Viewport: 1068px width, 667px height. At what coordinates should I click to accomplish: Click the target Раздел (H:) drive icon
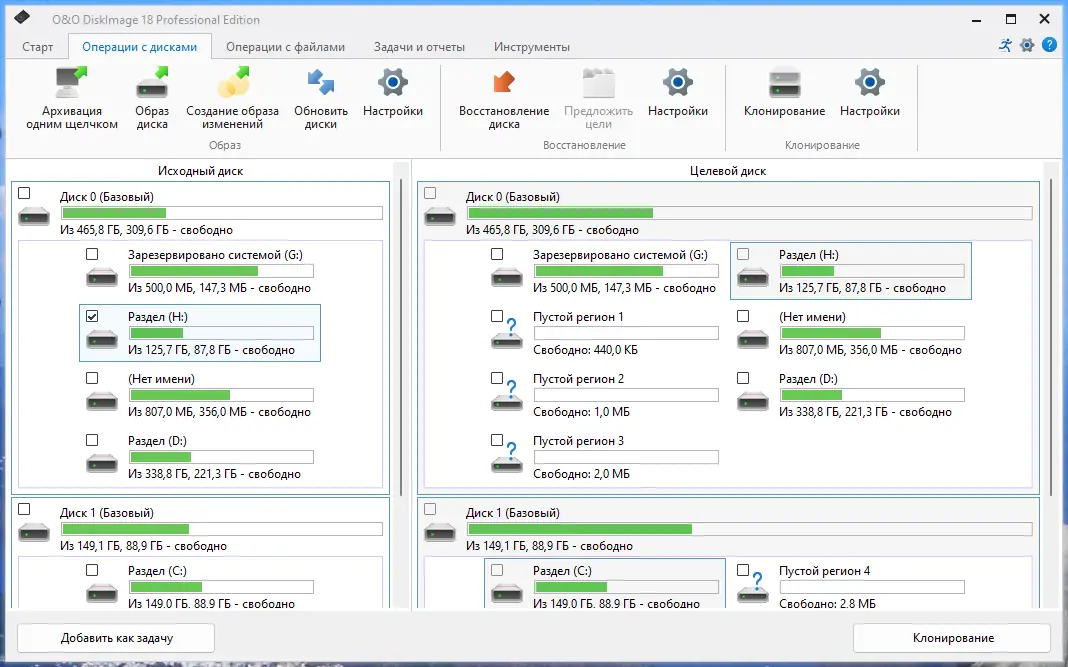coord(753,276)
